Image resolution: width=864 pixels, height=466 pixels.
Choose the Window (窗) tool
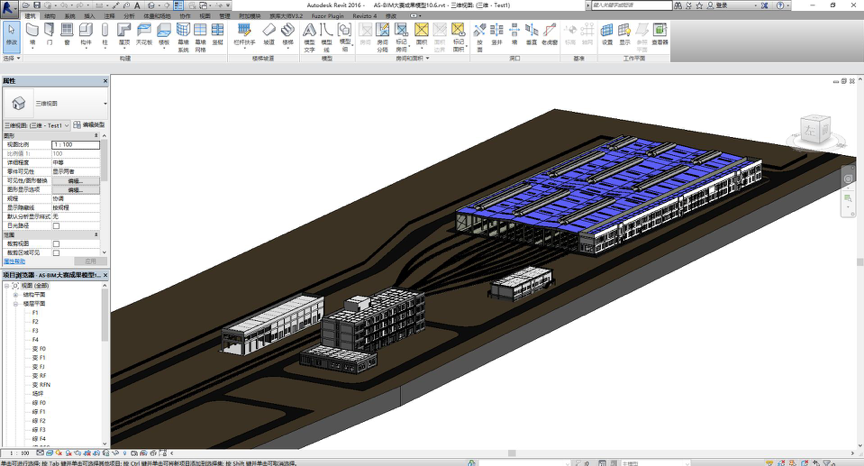coord(67,35)
